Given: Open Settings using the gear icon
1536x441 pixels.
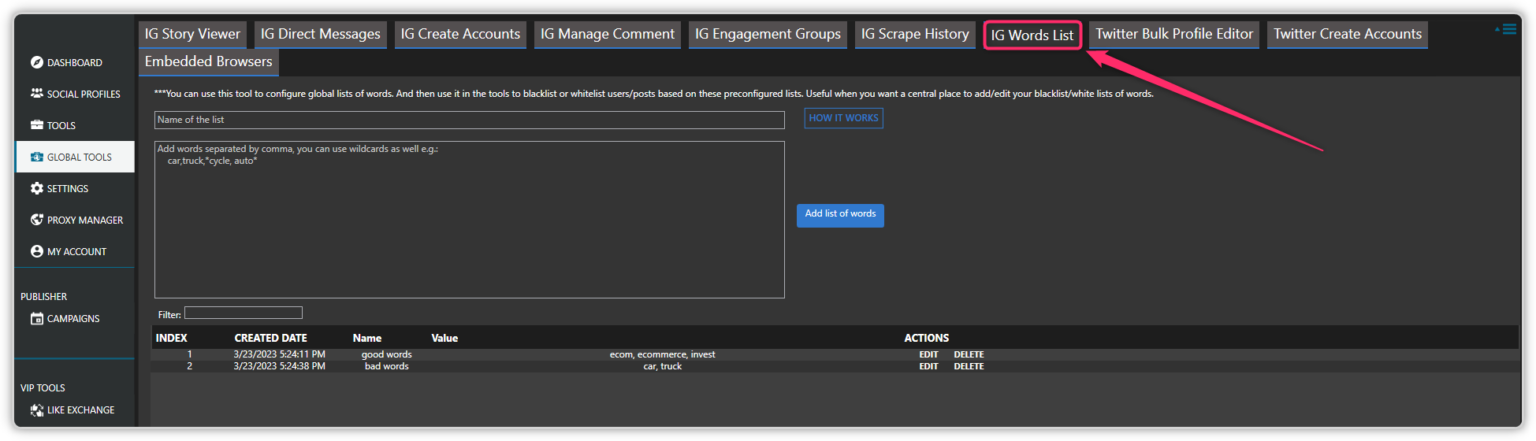Looking at the screenshot, I should click(37, 189).
